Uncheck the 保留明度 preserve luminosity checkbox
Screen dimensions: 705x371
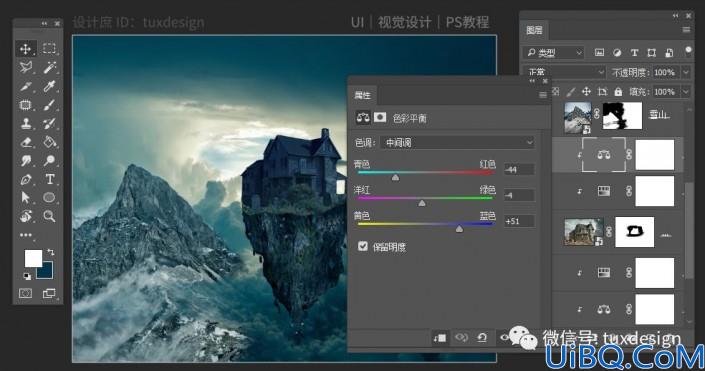pyautogui.click(x=363, y=246)
